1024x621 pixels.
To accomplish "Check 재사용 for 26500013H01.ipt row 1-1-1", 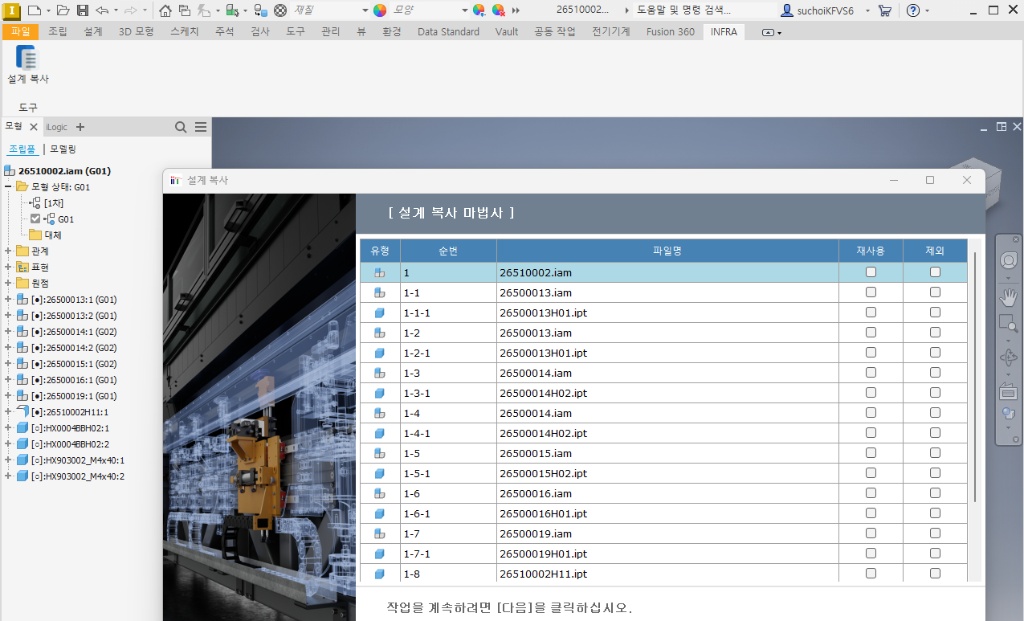I will (871, 313).
